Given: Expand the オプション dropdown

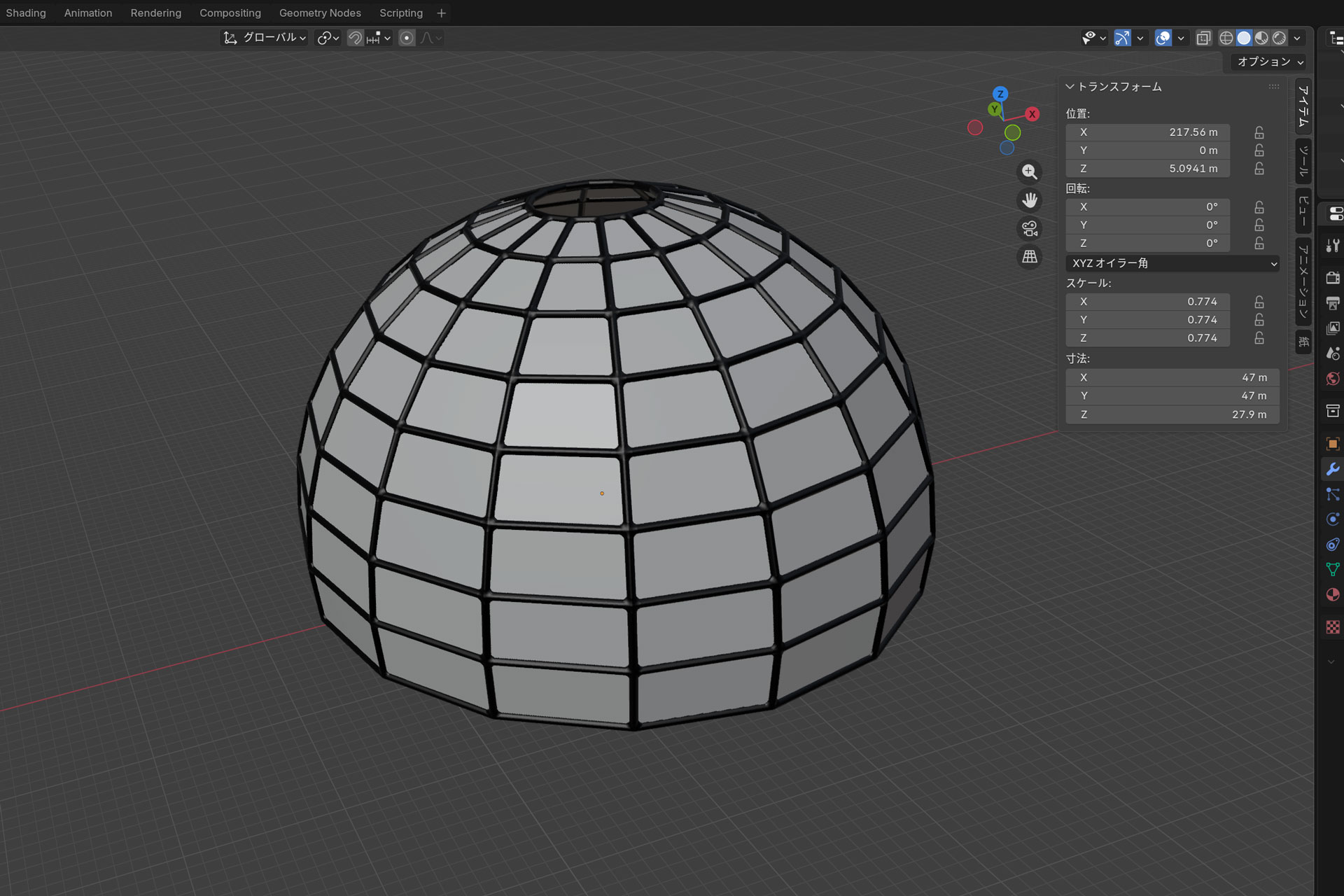Looking at the screenshot, I should 1269,62.
